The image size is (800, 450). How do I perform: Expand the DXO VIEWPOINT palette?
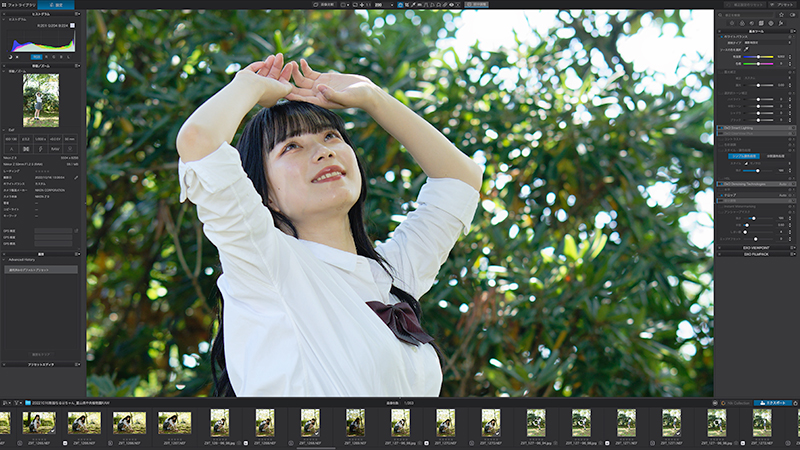756,248
